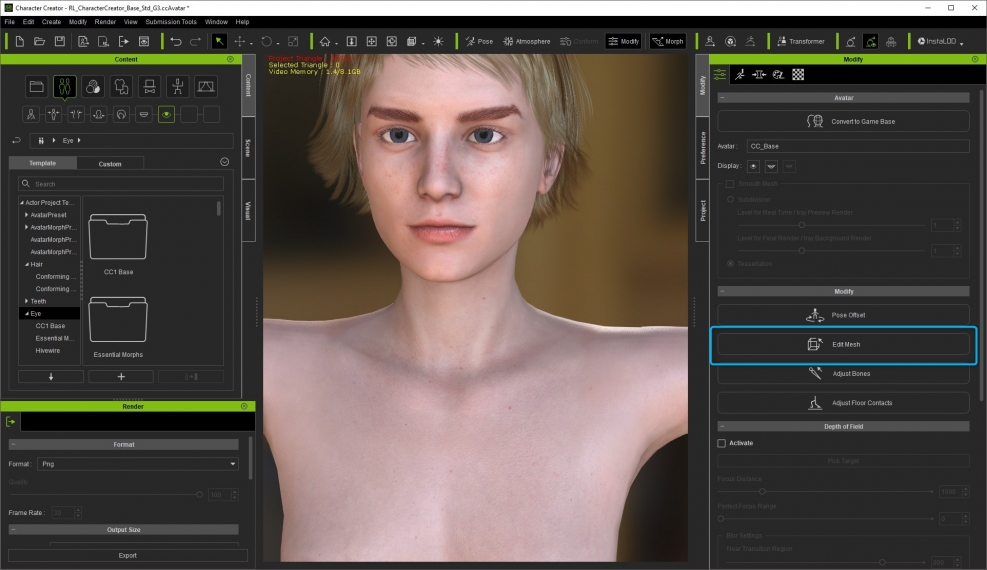The height and width of the screenshot is (570, 987).
Task: Select the Tessellation radio button
Action: click(729, 263)
